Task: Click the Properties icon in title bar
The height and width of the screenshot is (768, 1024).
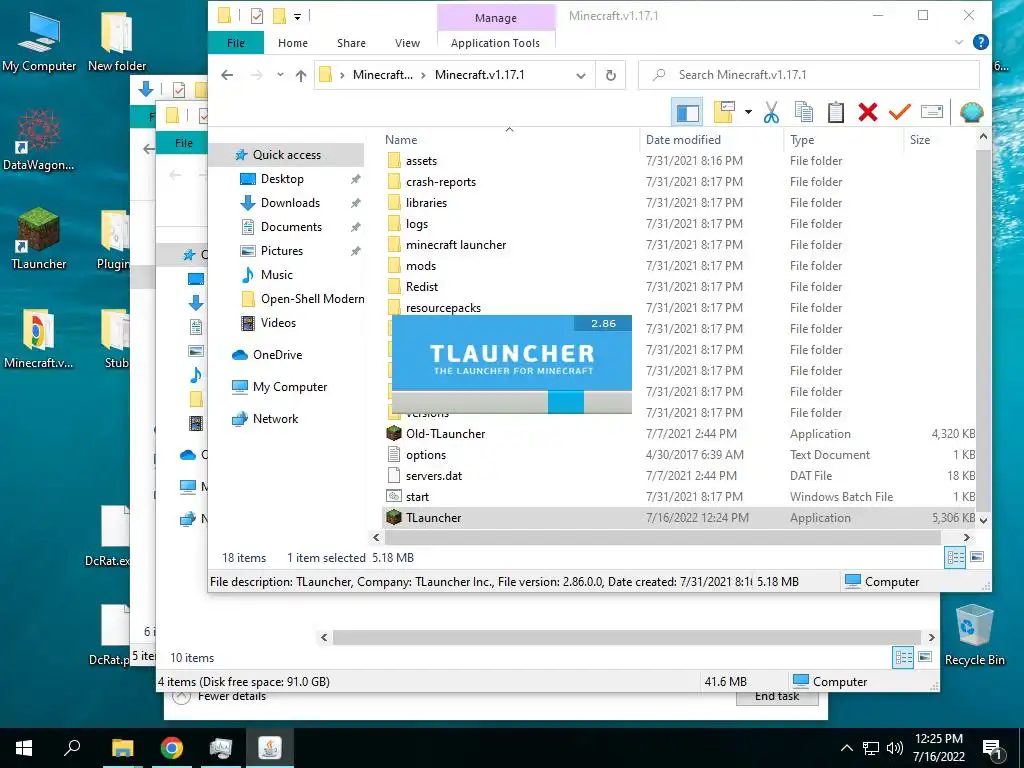Action: click(257, 16)
